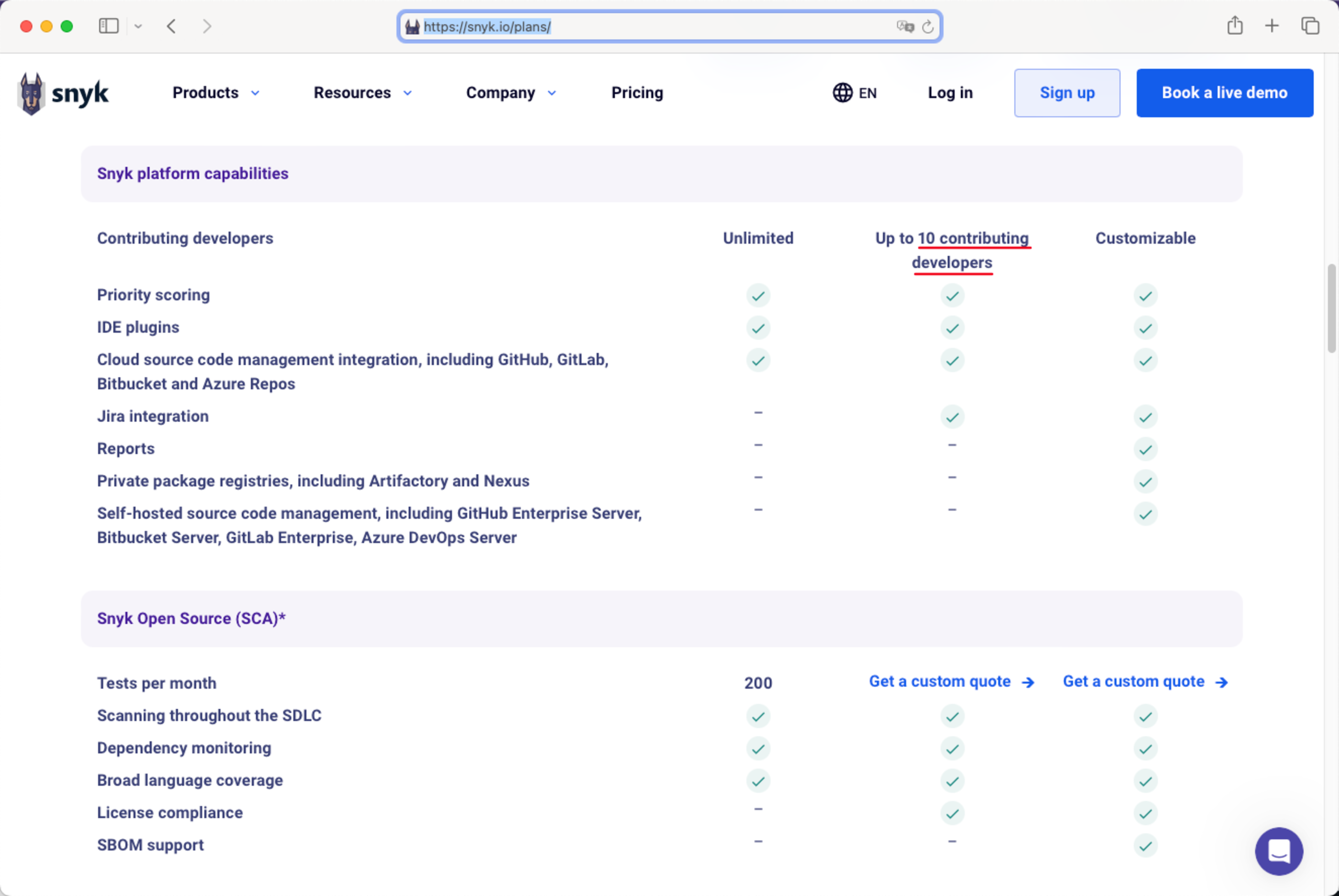This screenshot has width=1339, height=896.
Task: Show the tab overview icon
Action: click(x=1310, y=26)
